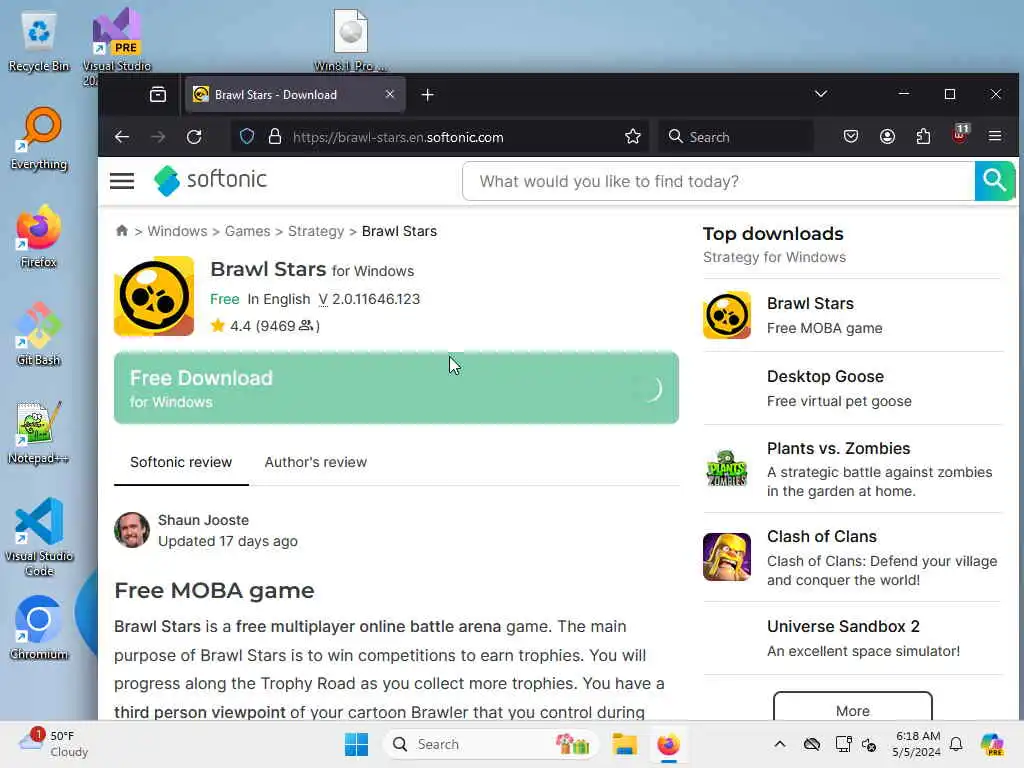Show hidden system tray icons
1024x768 pixels.
pyautogui.click(x=780, y=744)
